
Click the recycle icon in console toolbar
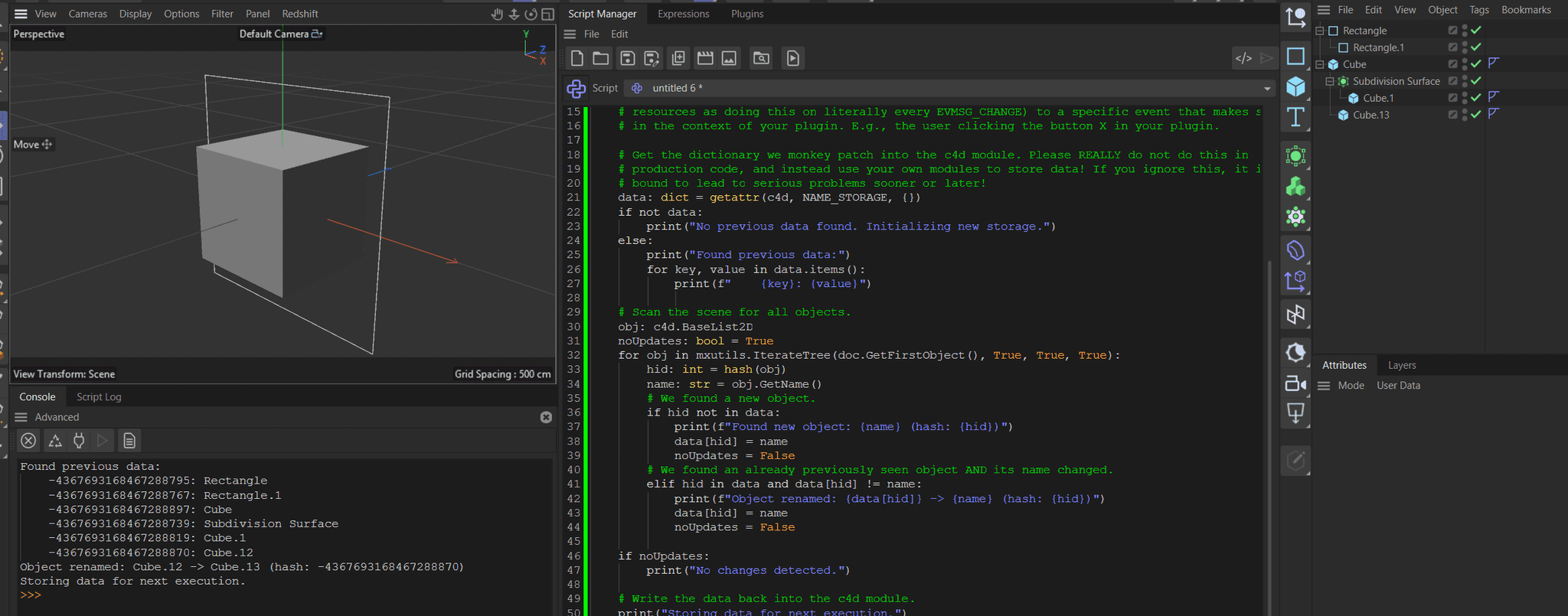click(55, 441)
